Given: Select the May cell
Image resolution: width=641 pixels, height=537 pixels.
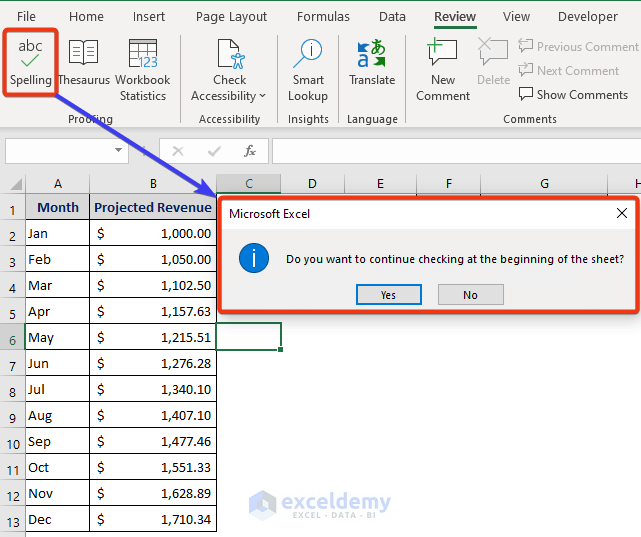Looking at the screenshot, I should [x=58, y=337].
